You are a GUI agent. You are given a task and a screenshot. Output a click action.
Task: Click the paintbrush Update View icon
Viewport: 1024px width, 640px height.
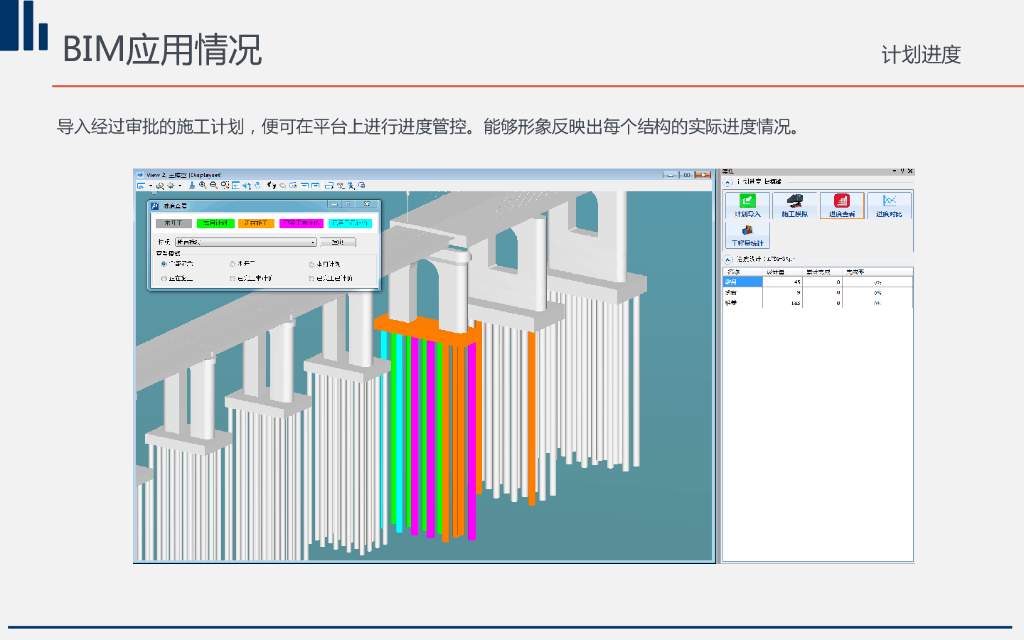pyautogui.click(x=191, y=185)
